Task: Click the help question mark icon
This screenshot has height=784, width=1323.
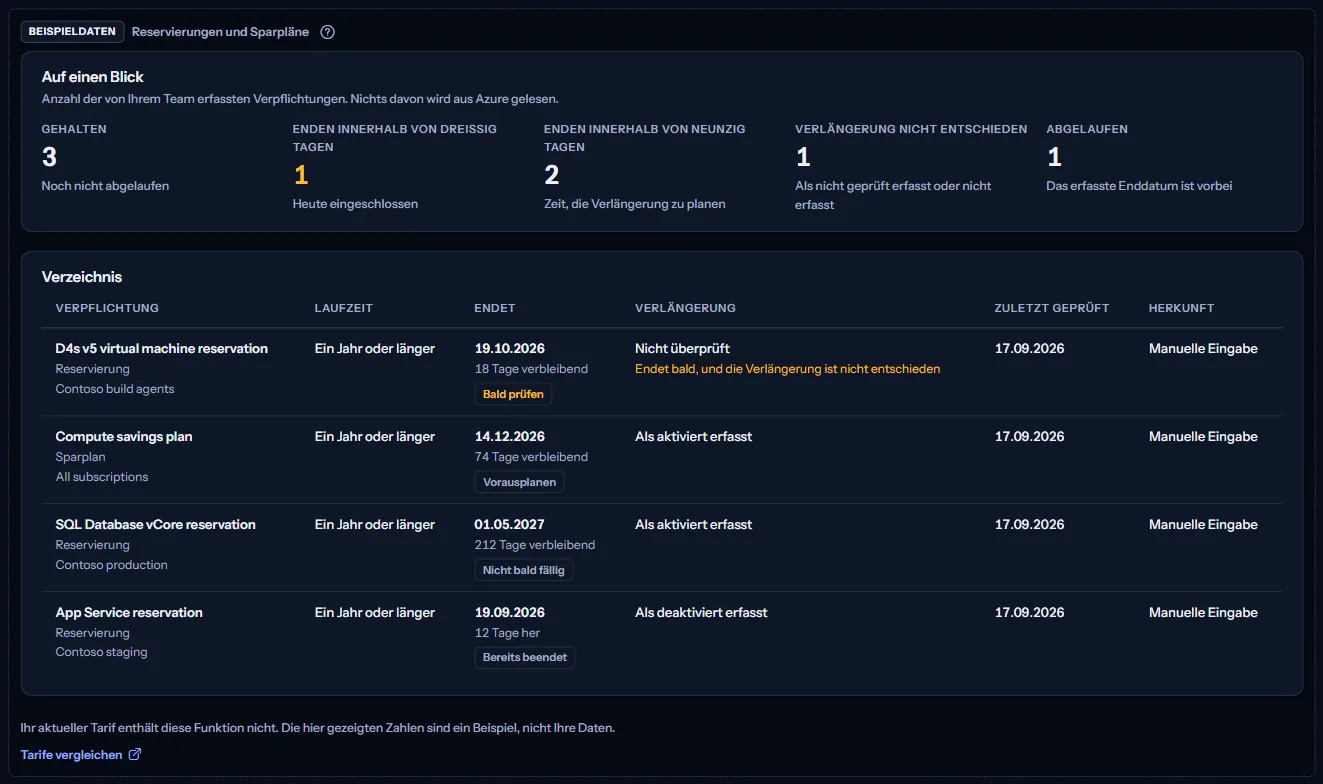Action: 327,32
